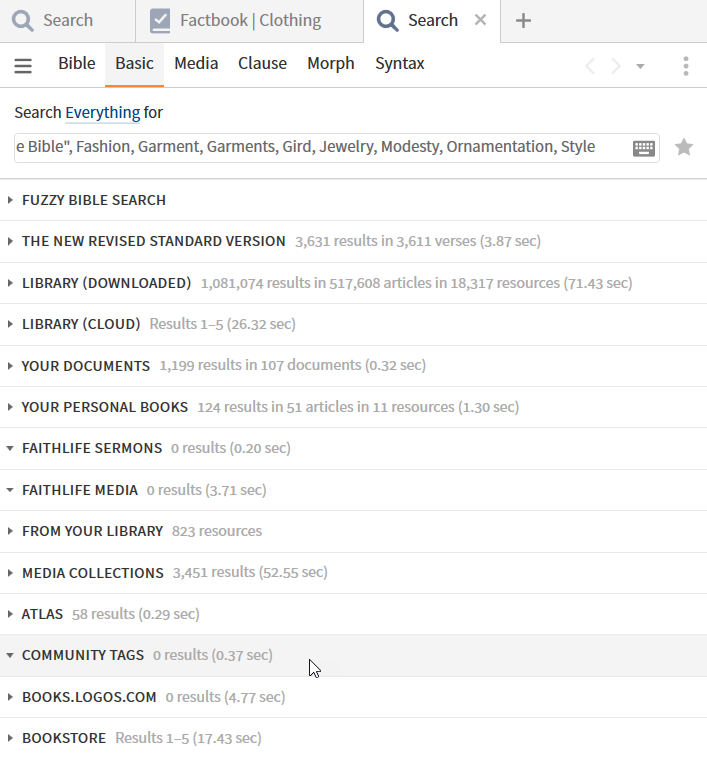Expand the From Your Library section
This screenshot has height=760, width=707.
tap(10, 531)
